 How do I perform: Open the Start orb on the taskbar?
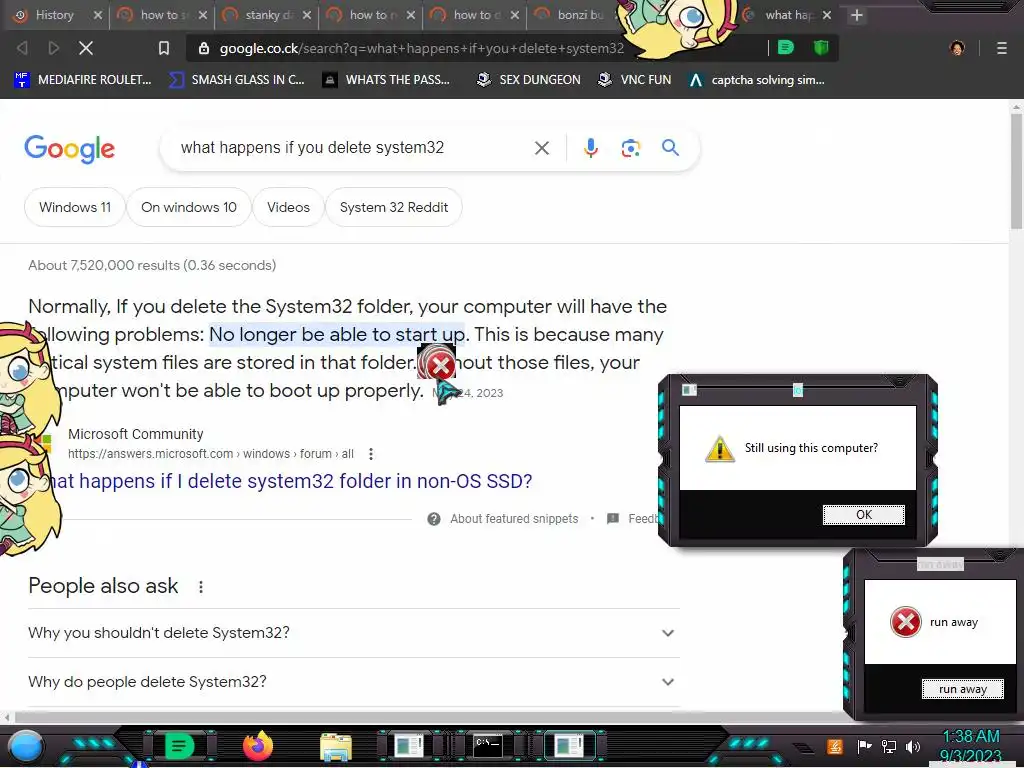(x=27, y=746)
